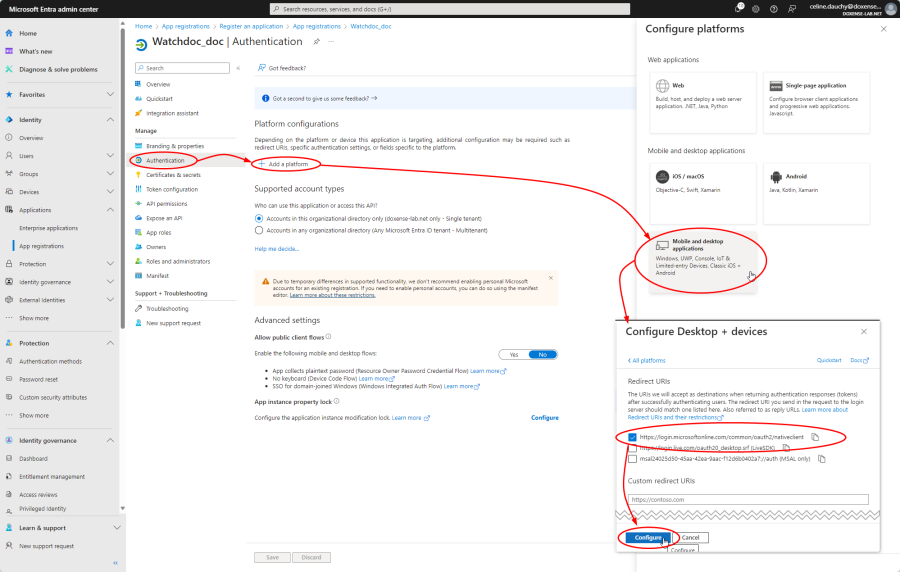This screenshot has width=900, height=572.
Task: Collapse the Applications section in sidebar
Action: (x=110, y=210)
